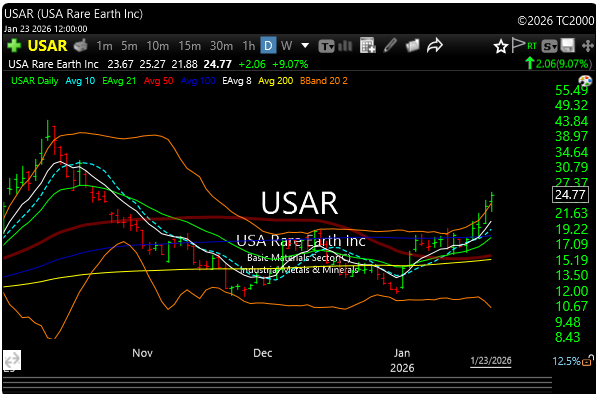Click the USA Rare Earth Inc name in data row

tap(53, 64)
